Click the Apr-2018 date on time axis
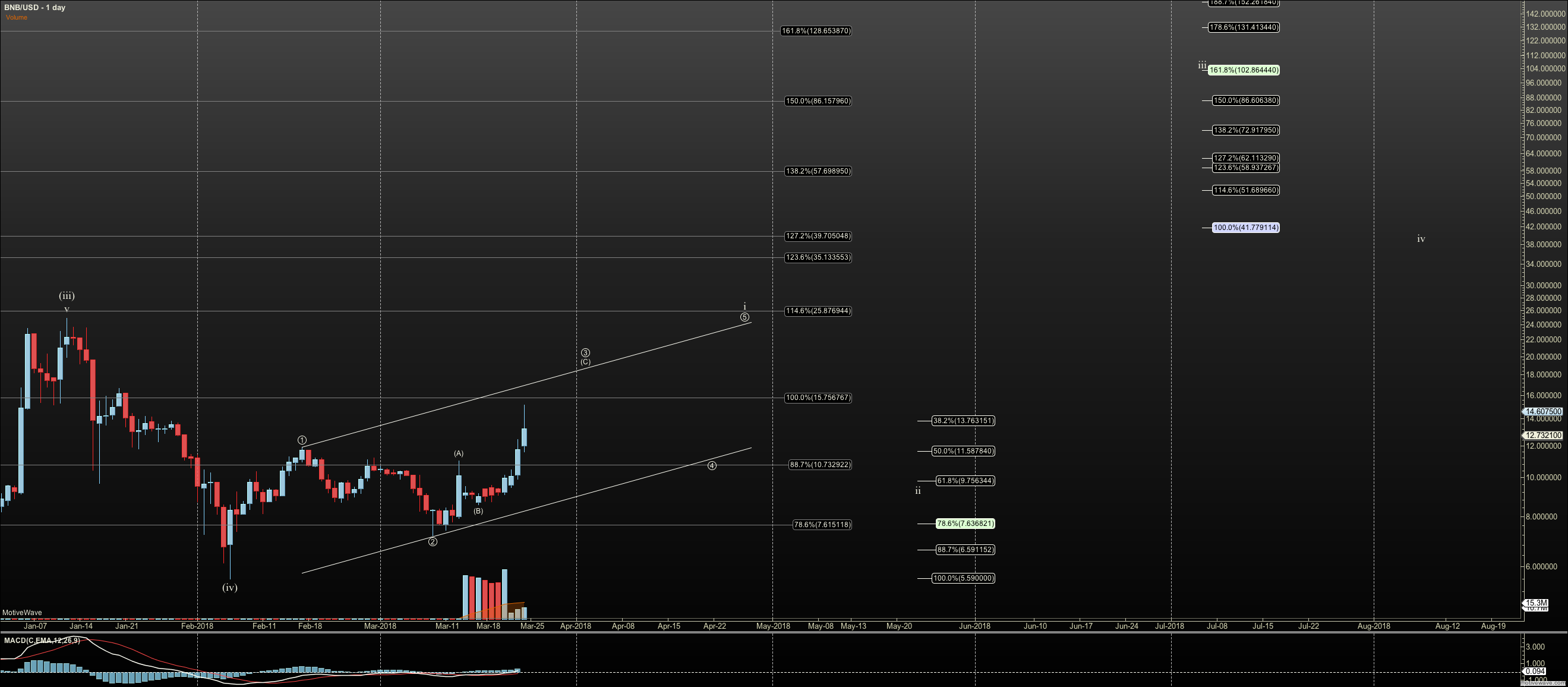Viewport: 1568px width, 687px height. tap(575, 625)
